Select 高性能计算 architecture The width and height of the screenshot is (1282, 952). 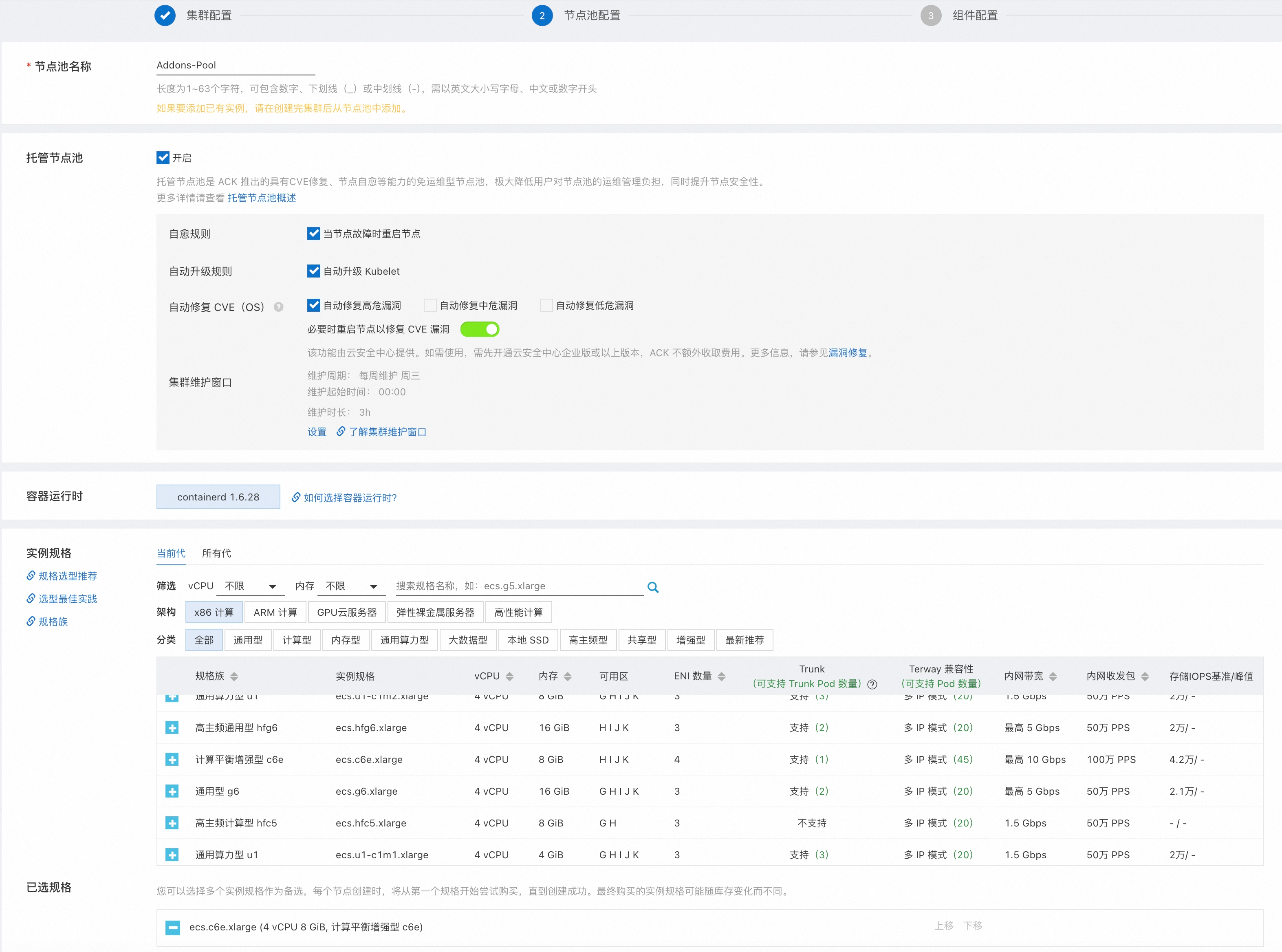point(518,612)
